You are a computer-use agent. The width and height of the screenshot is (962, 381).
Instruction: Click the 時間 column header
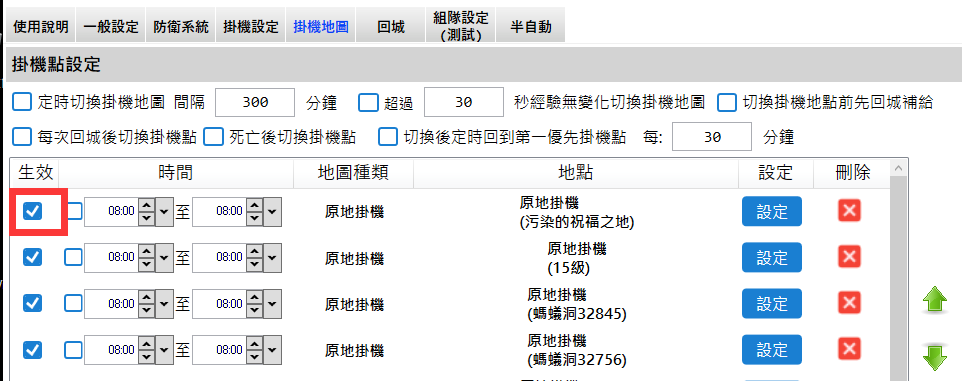point(176,173)
